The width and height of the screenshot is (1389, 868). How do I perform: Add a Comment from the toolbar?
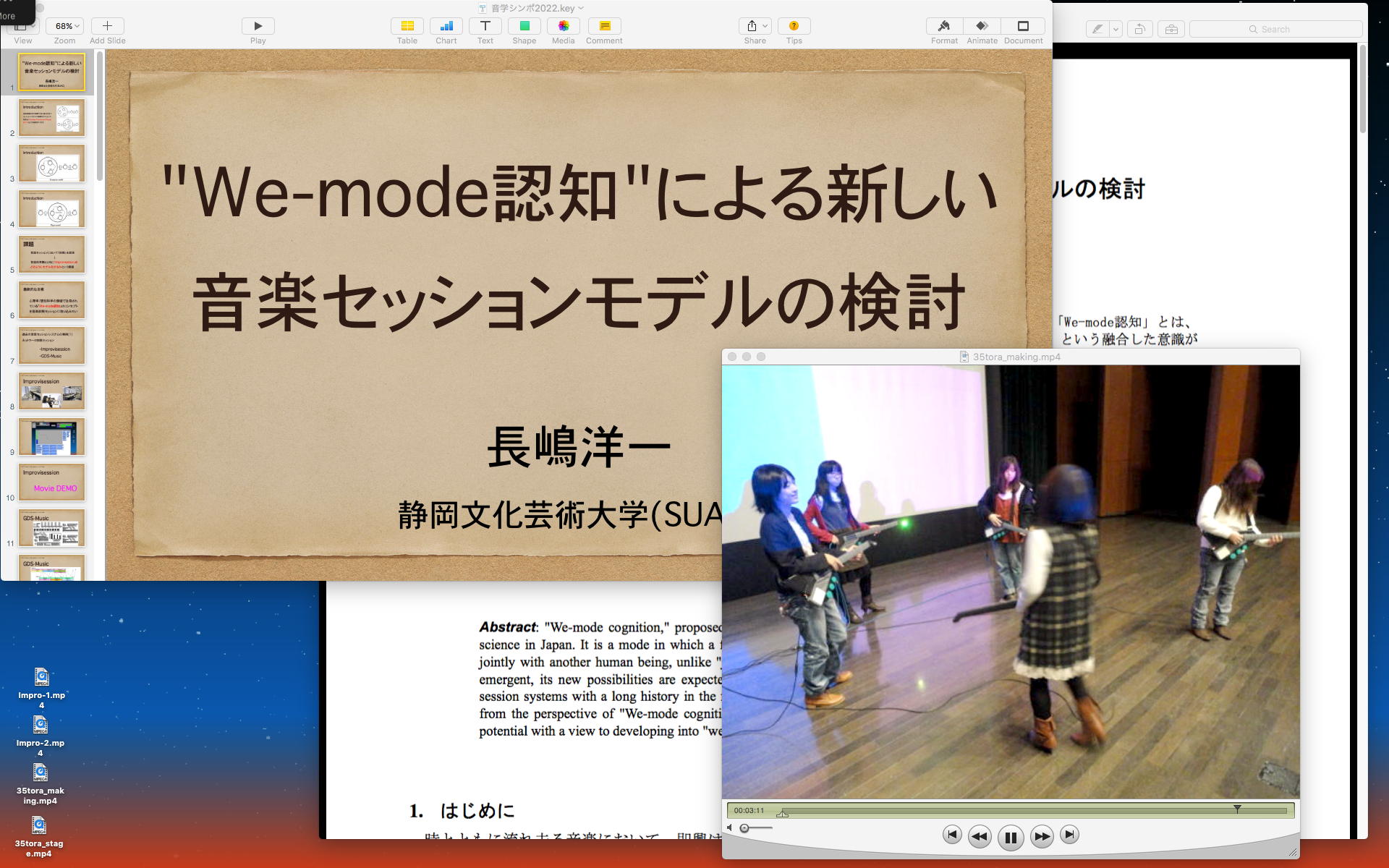click(604, 27)
